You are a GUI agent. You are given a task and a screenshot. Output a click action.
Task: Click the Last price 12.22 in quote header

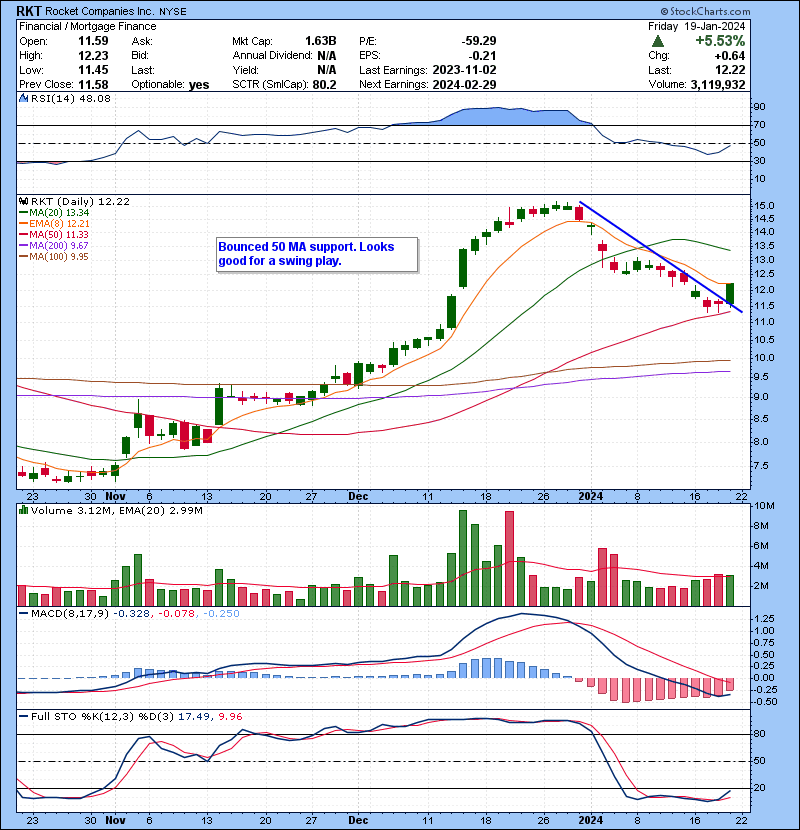(730, 70)
